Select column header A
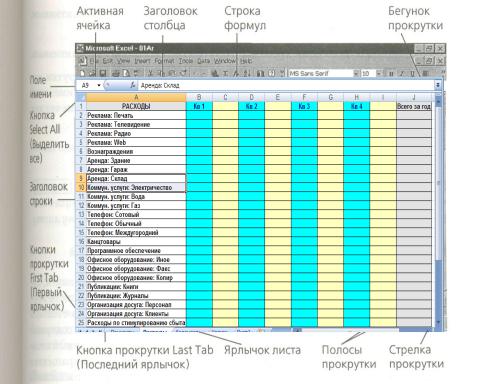Viewport: 490px width, 384px height. [136, 97]
